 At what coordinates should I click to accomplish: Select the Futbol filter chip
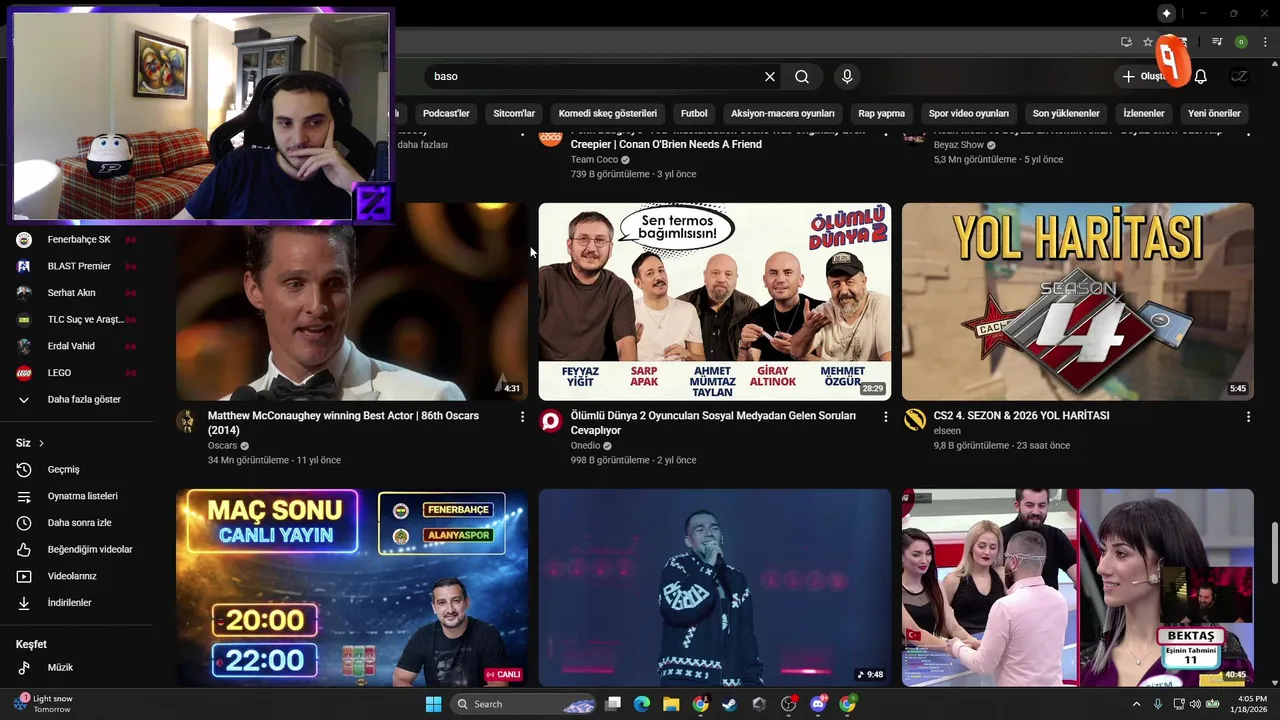pyautogui.click(x=694, y=113)
